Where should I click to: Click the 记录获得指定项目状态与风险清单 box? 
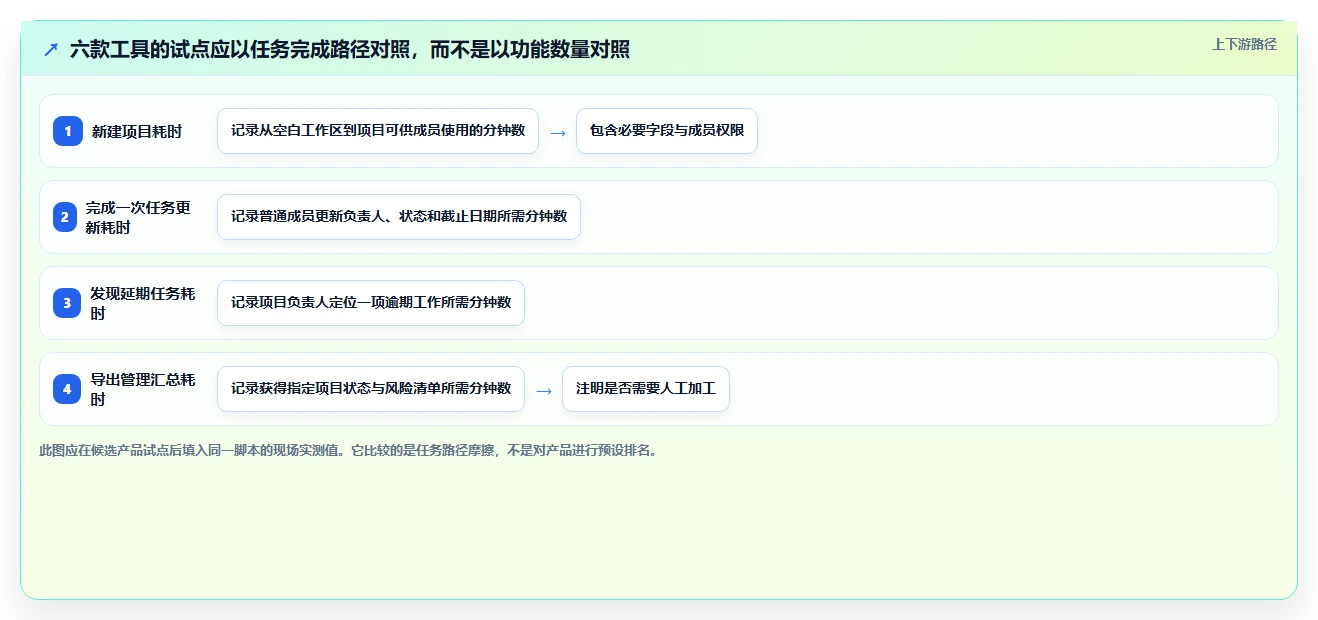coord(371,389)
